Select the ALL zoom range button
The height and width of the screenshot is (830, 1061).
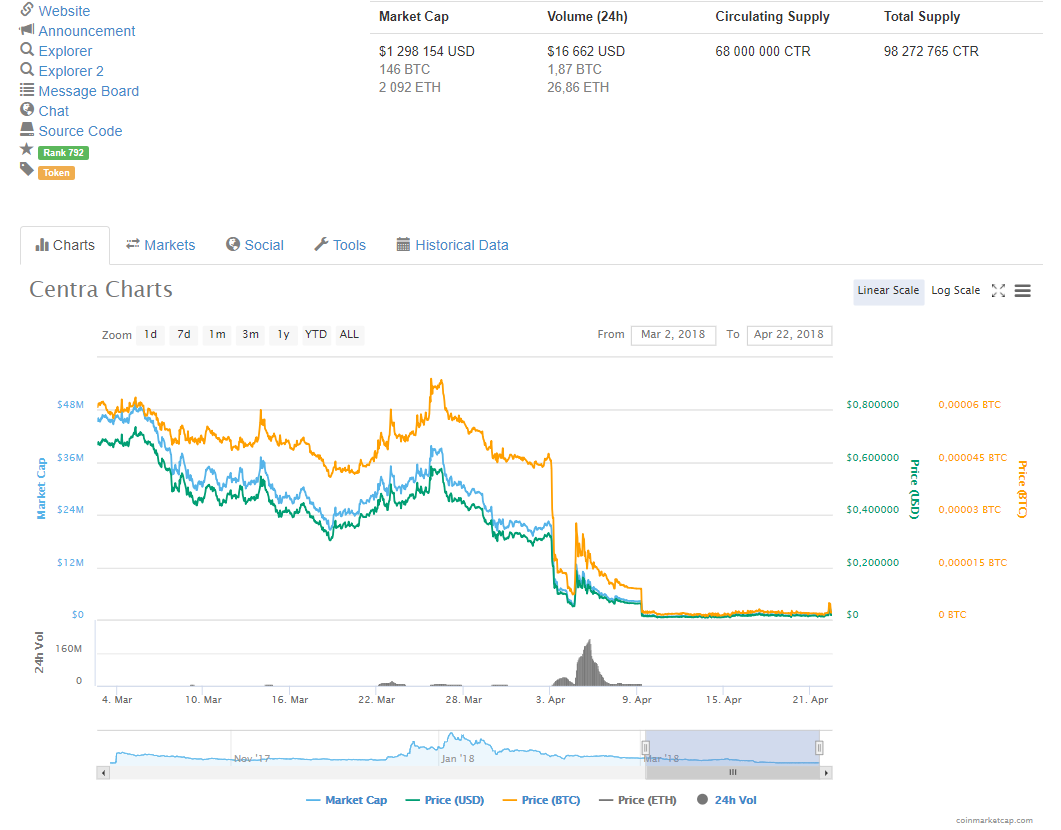point(349,335)
